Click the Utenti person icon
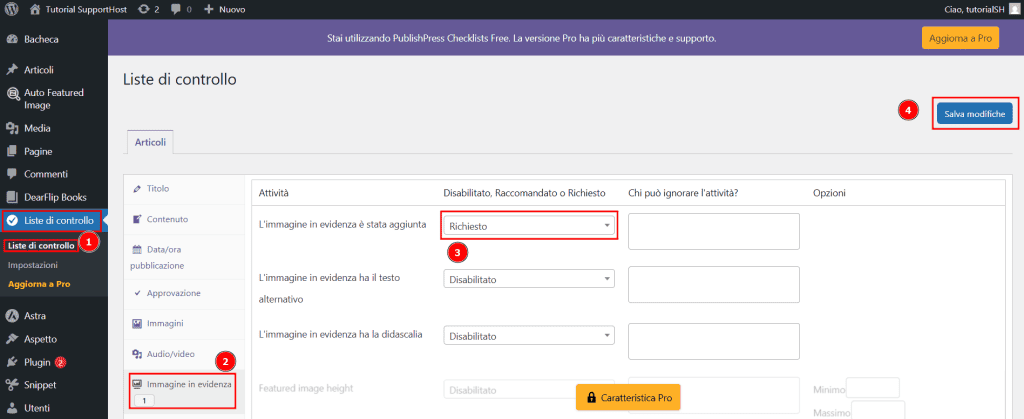Screen dimensions: 1024x419 tap(12, 409)
